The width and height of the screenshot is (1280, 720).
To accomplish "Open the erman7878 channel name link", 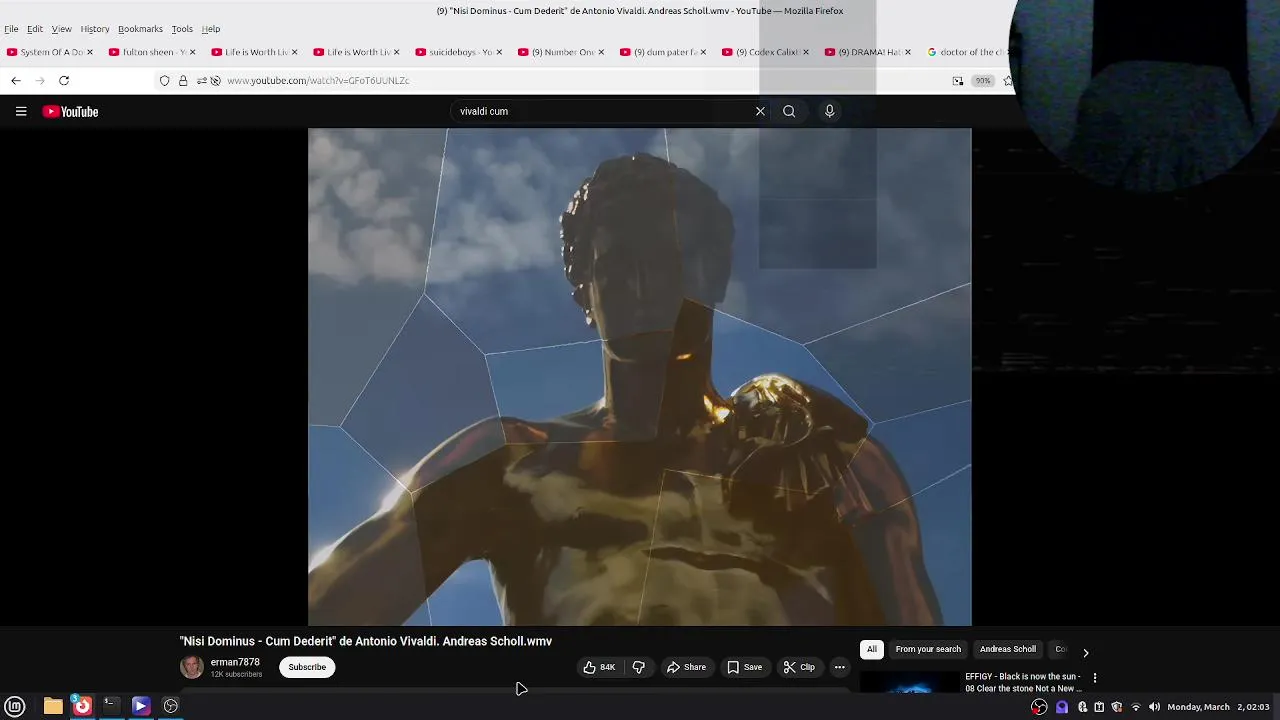I will pyautogui.click(x=235, y=662).
